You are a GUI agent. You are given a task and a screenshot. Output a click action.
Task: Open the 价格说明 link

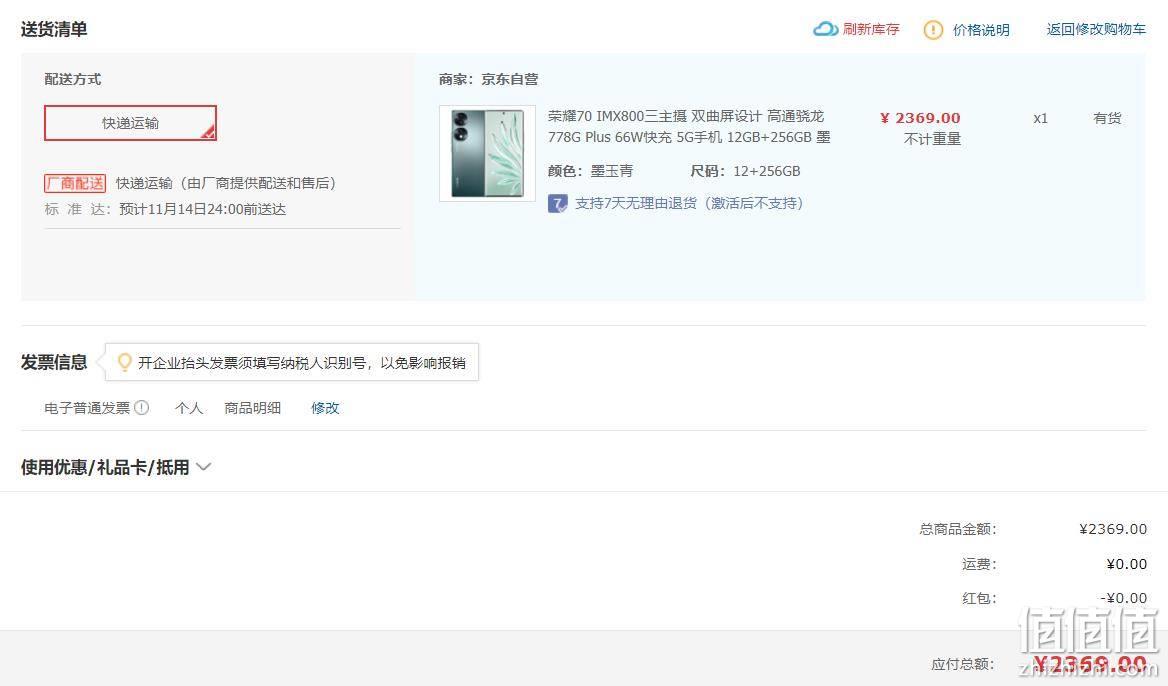[981, 30]
